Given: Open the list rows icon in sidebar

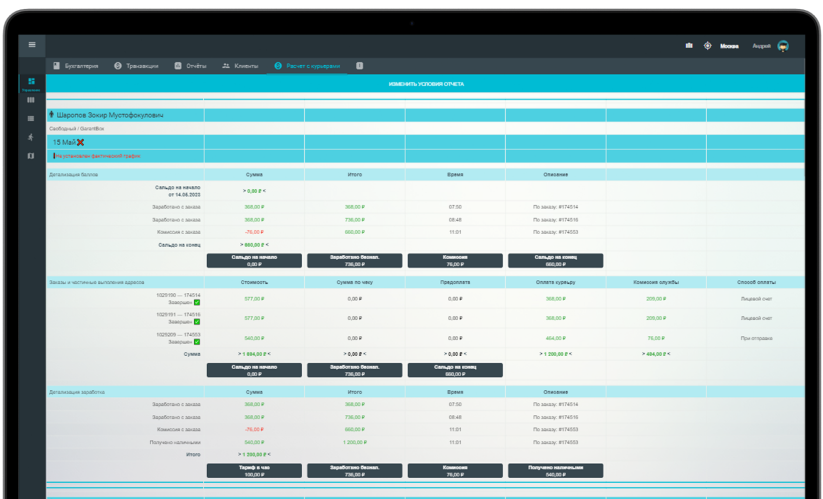Looking at the screenshot, I should click(31, 119).
